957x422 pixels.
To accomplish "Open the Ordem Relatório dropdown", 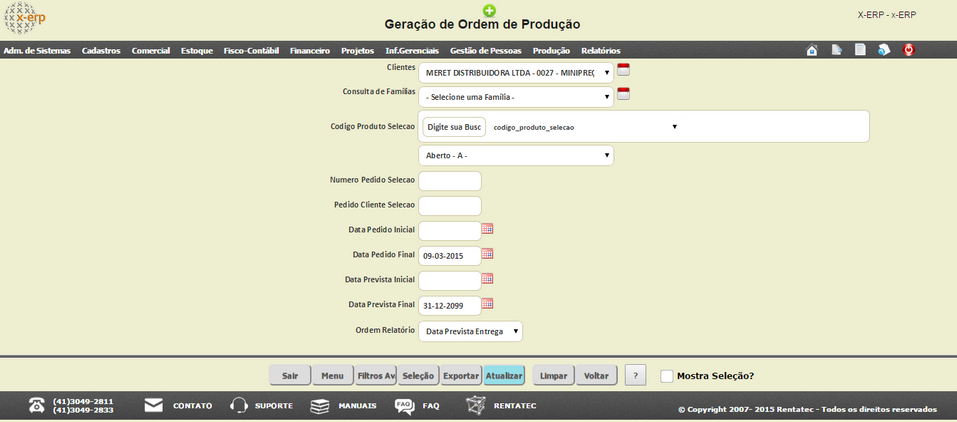I will pos(470,332).
